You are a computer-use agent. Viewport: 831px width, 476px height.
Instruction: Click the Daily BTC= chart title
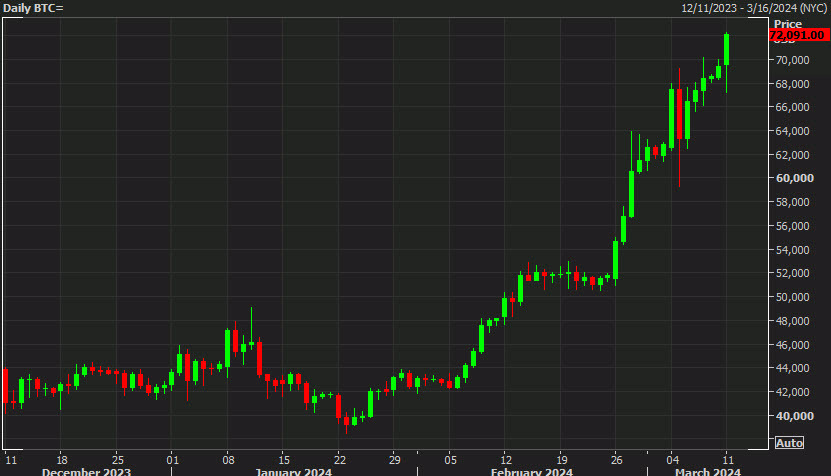pos(33,8)
